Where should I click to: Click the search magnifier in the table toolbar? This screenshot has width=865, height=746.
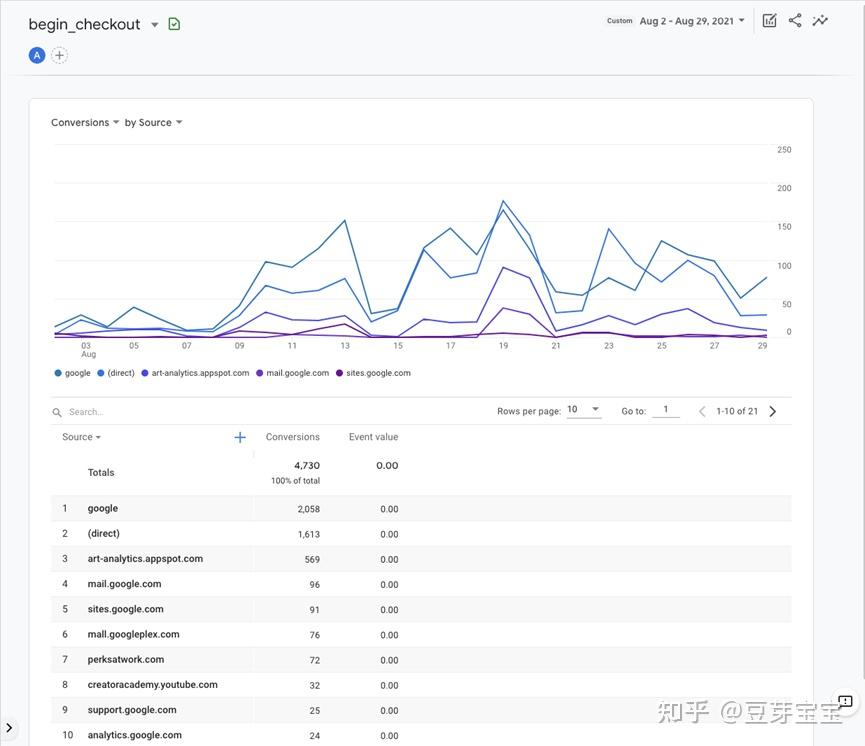56,411
